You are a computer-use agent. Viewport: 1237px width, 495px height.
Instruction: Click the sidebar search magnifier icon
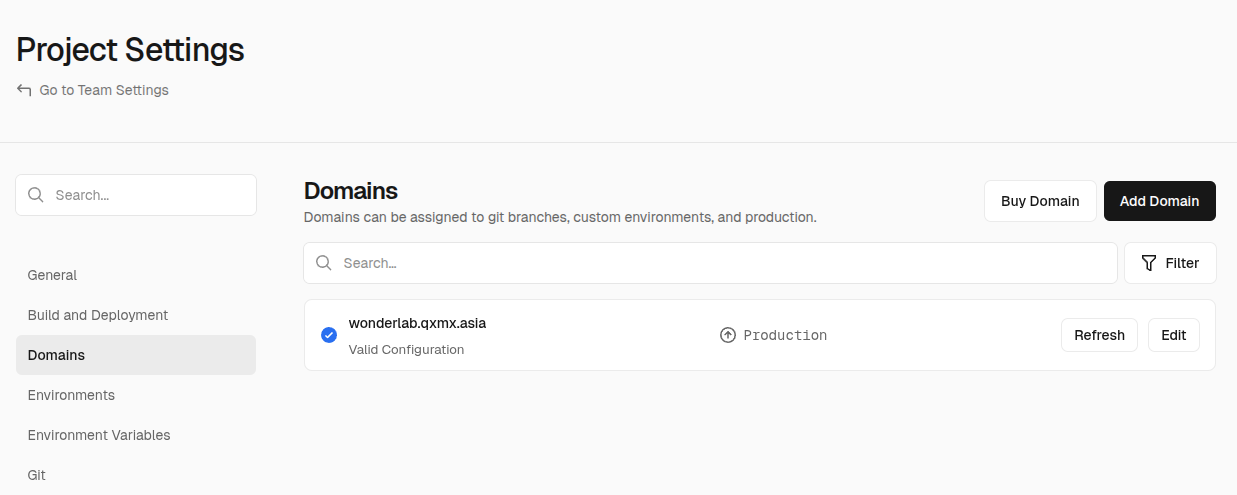[x=36, y=195]
